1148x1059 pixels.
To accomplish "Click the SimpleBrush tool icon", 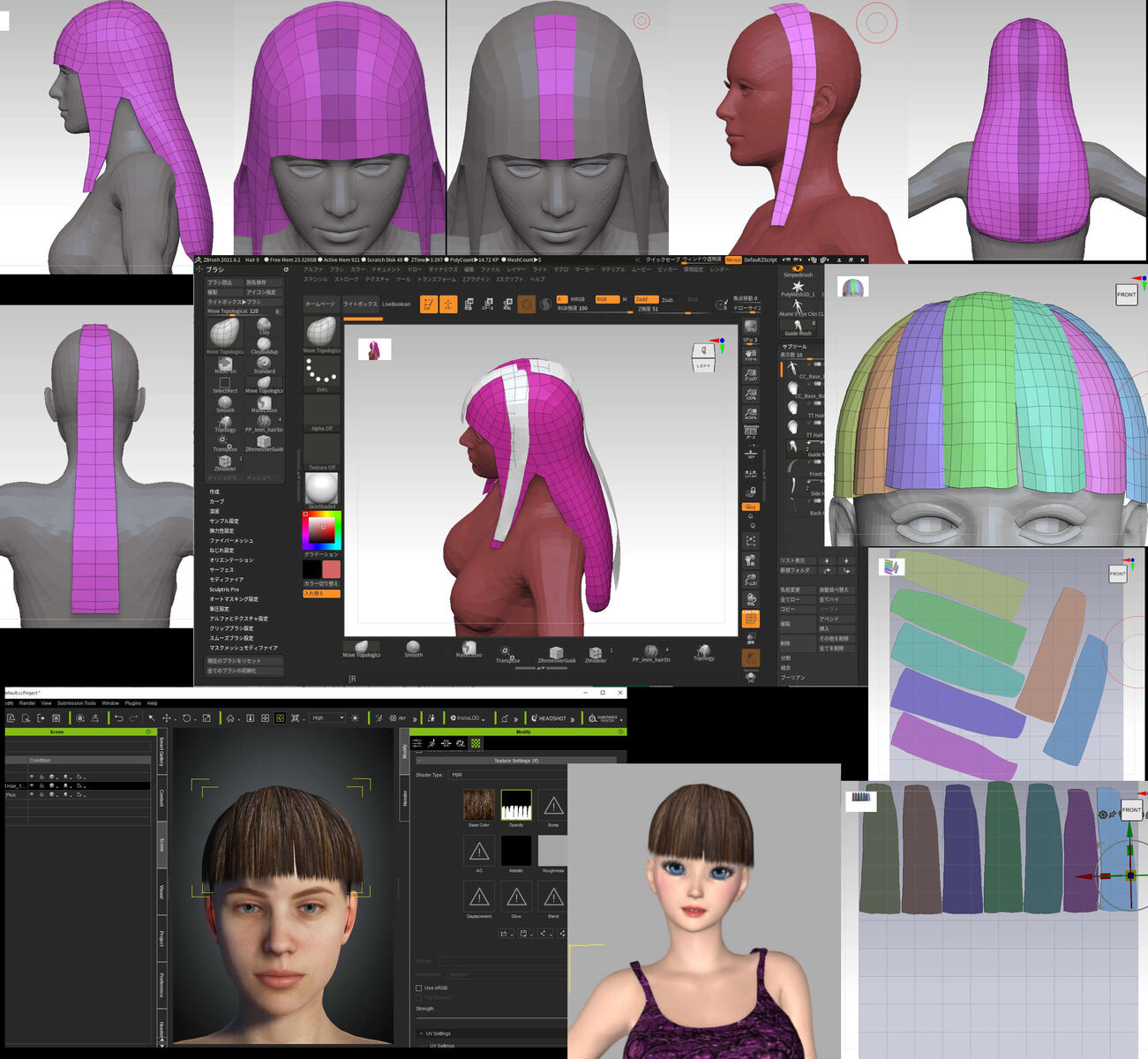I will click(798, 271).
